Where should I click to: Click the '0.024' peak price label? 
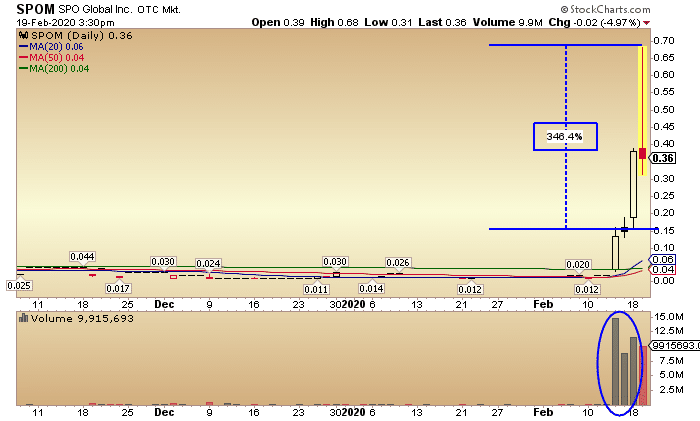208,263
